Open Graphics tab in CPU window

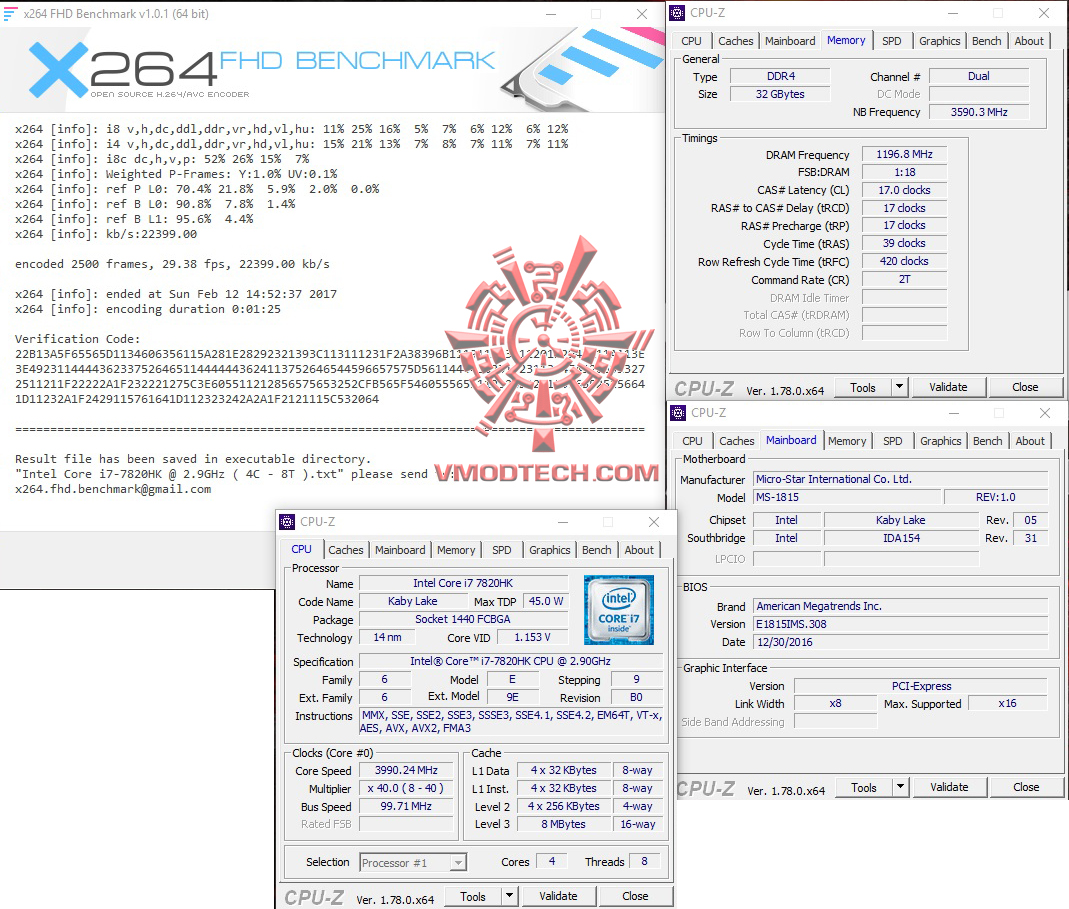(549, 550)
